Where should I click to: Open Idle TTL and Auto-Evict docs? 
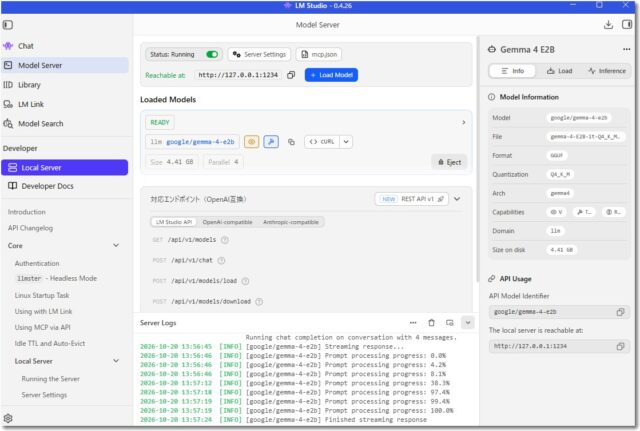point(50,344)
